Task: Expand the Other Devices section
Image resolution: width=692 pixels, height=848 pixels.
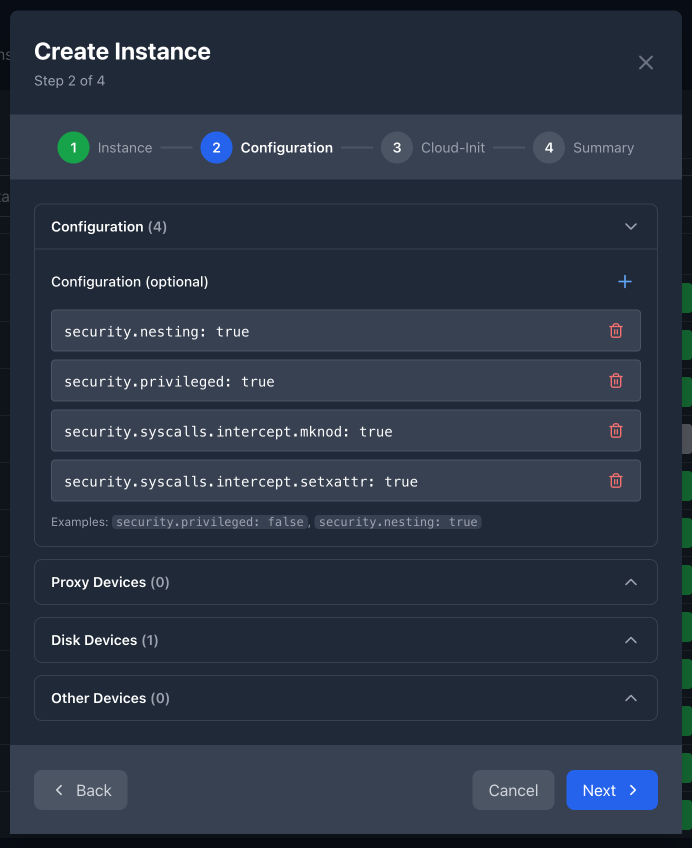Action: [630, 697]
